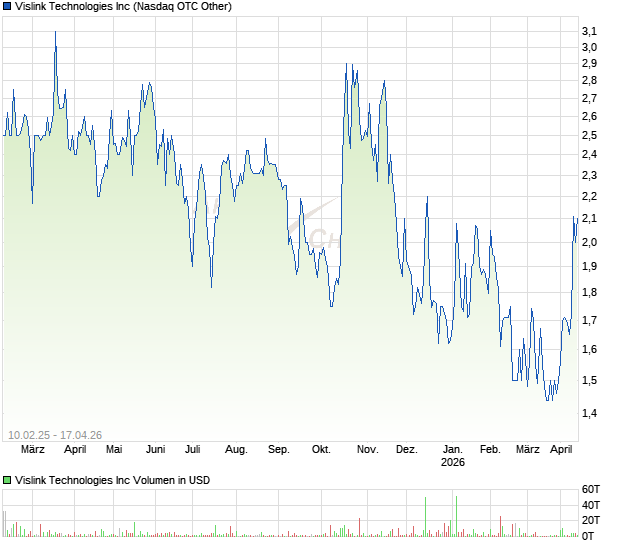
Task: Click the blue legend square beside Vislink Technologies
Action: (x=7, y=6)
